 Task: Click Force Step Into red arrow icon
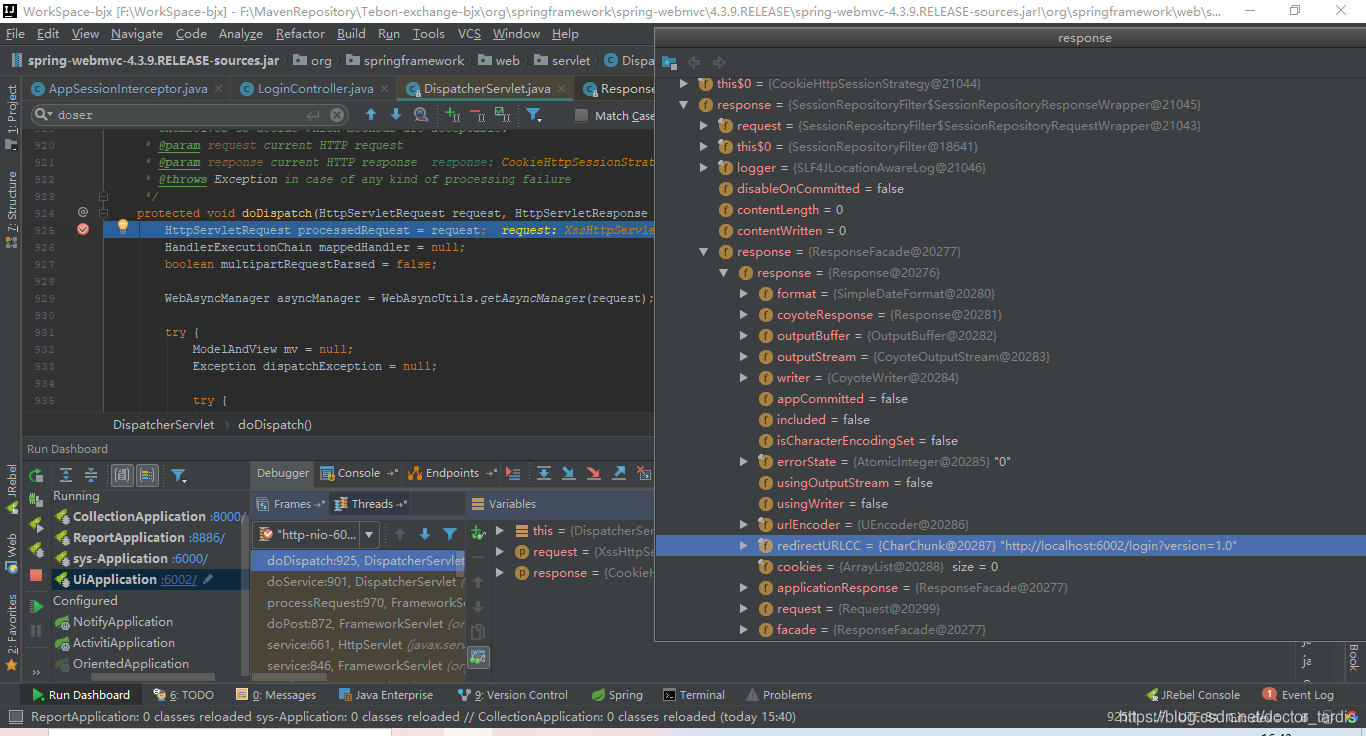594,473
